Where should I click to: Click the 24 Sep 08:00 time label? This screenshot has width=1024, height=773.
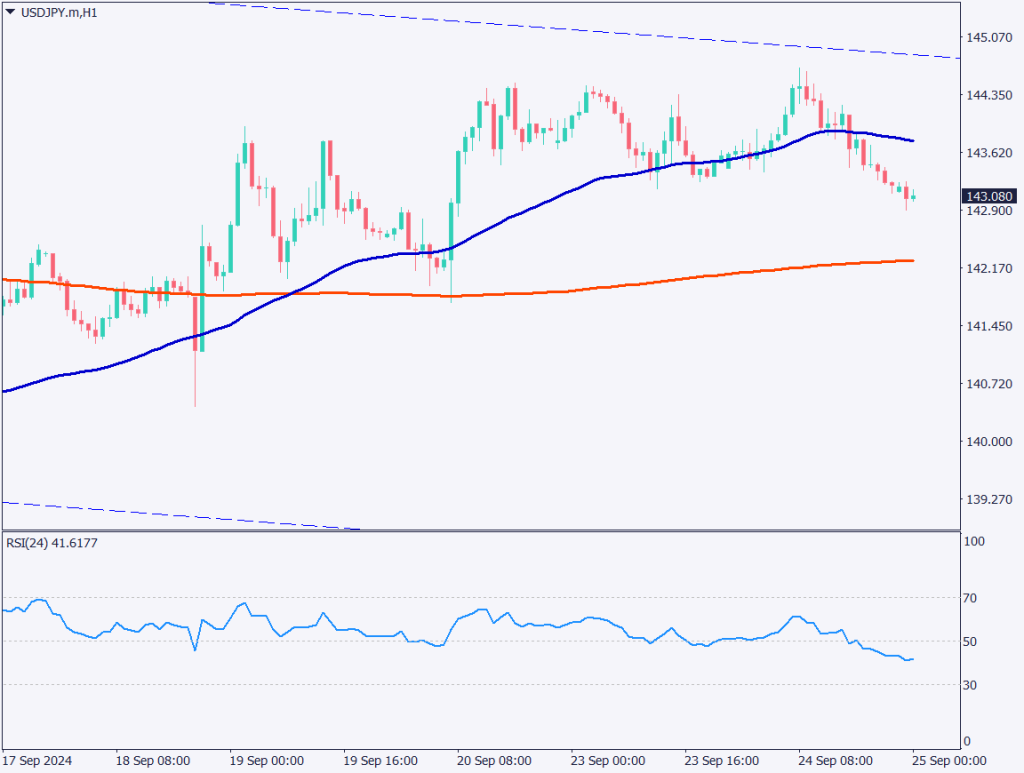click(834, 759)
